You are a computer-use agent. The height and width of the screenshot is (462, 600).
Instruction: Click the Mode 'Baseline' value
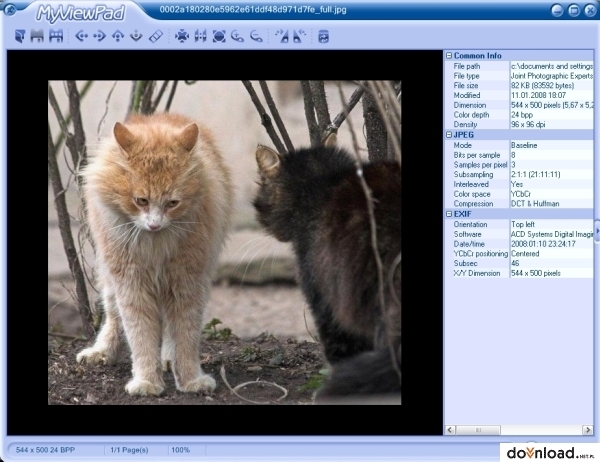coord(524,145)
